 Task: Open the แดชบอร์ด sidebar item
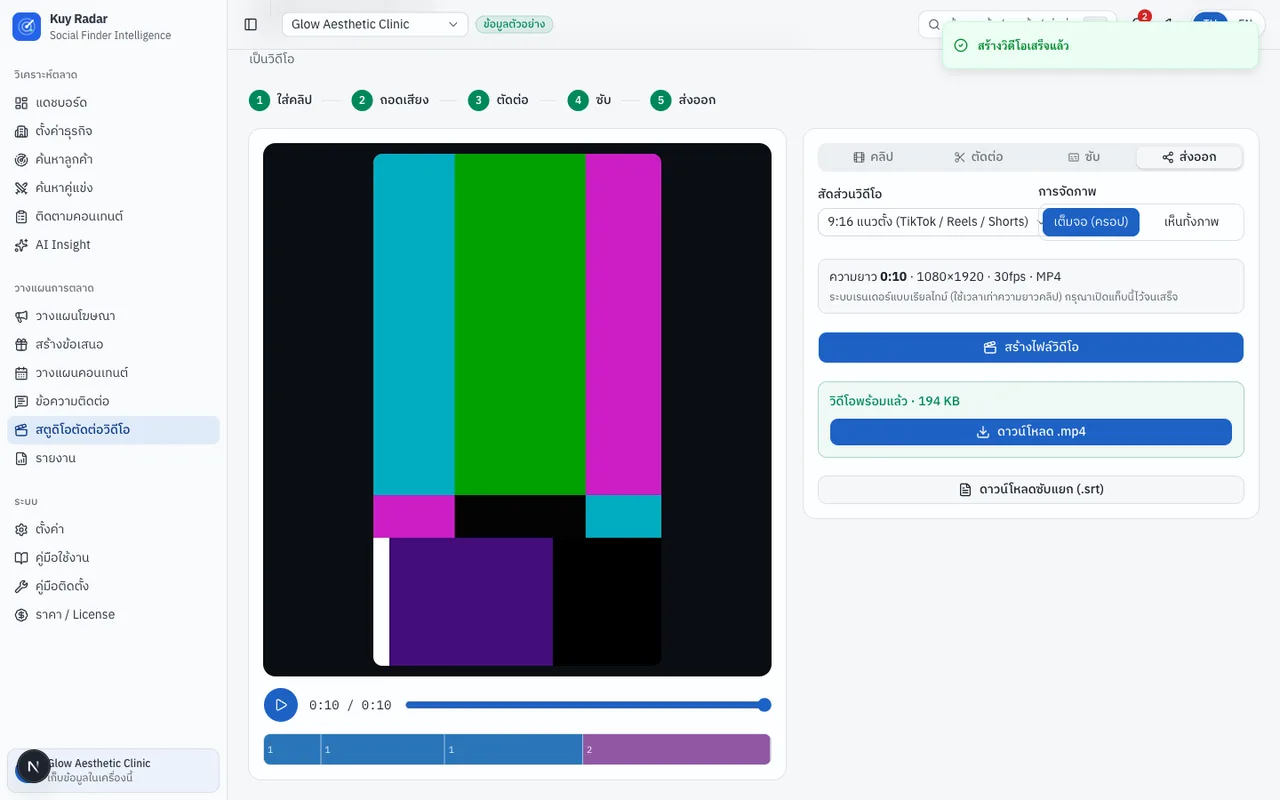113,103
